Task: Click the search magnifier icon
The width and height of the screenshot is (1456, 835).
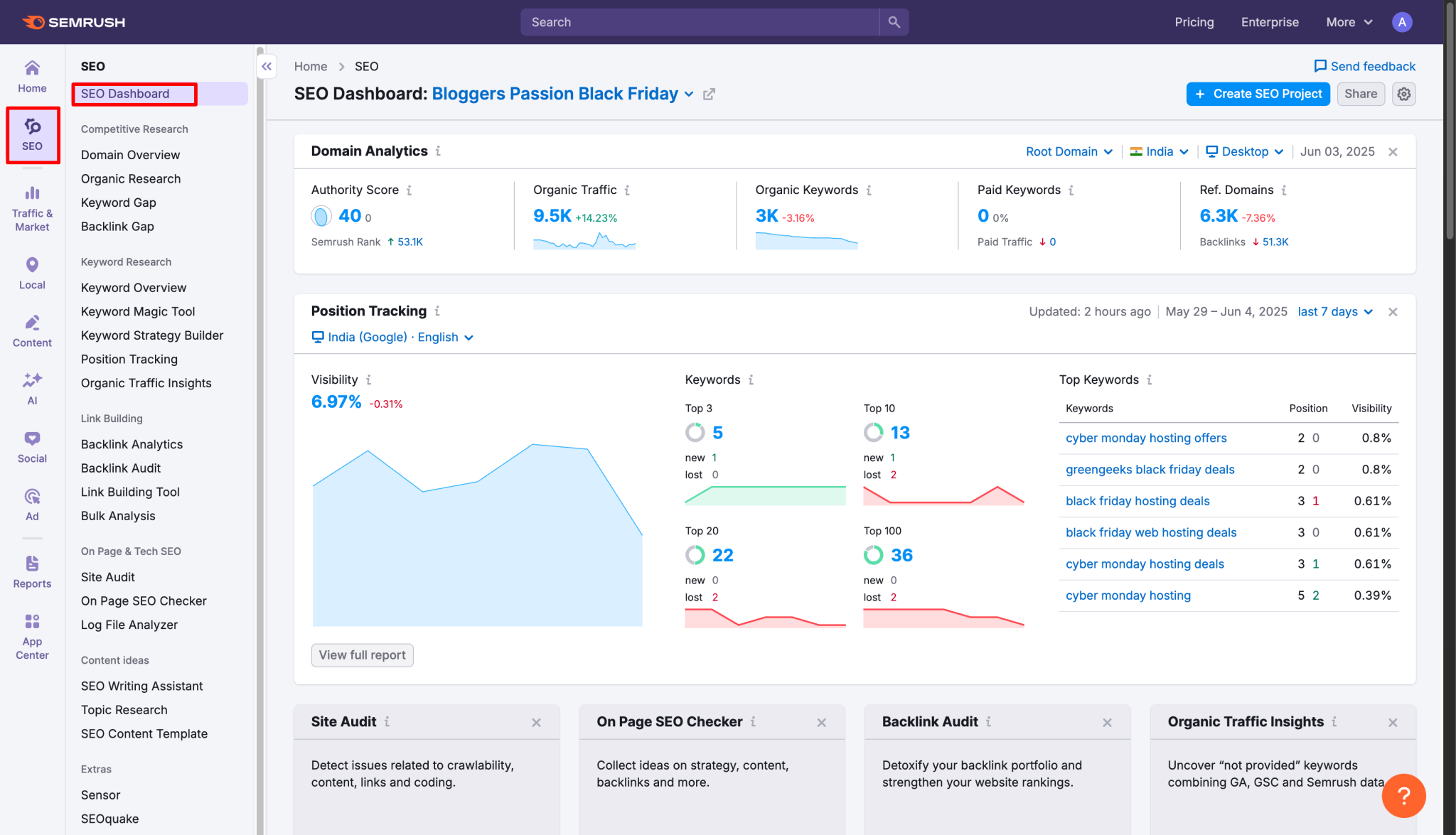Action: point(894,22)
